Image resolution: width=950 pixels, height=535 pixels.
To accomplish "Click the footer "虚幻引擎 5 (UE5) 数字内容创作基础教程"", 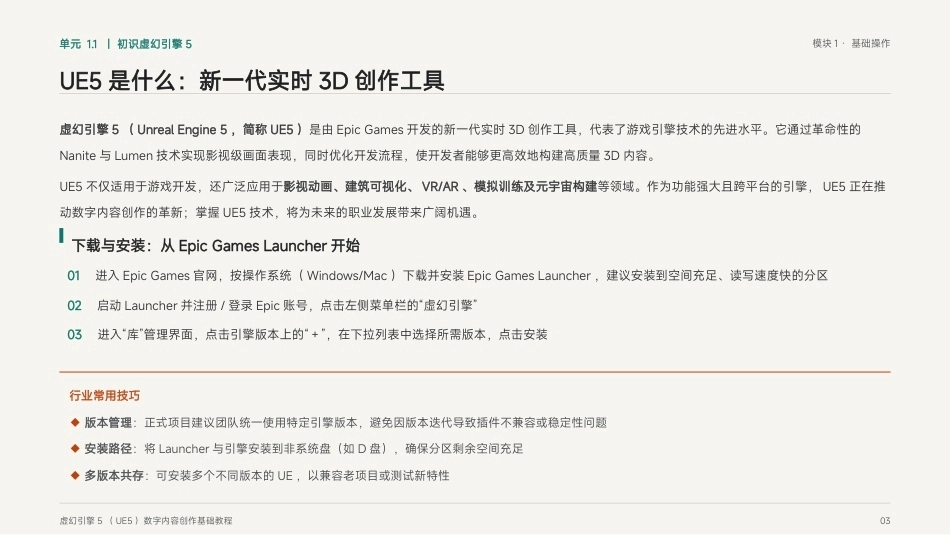I will click(146, 520).
